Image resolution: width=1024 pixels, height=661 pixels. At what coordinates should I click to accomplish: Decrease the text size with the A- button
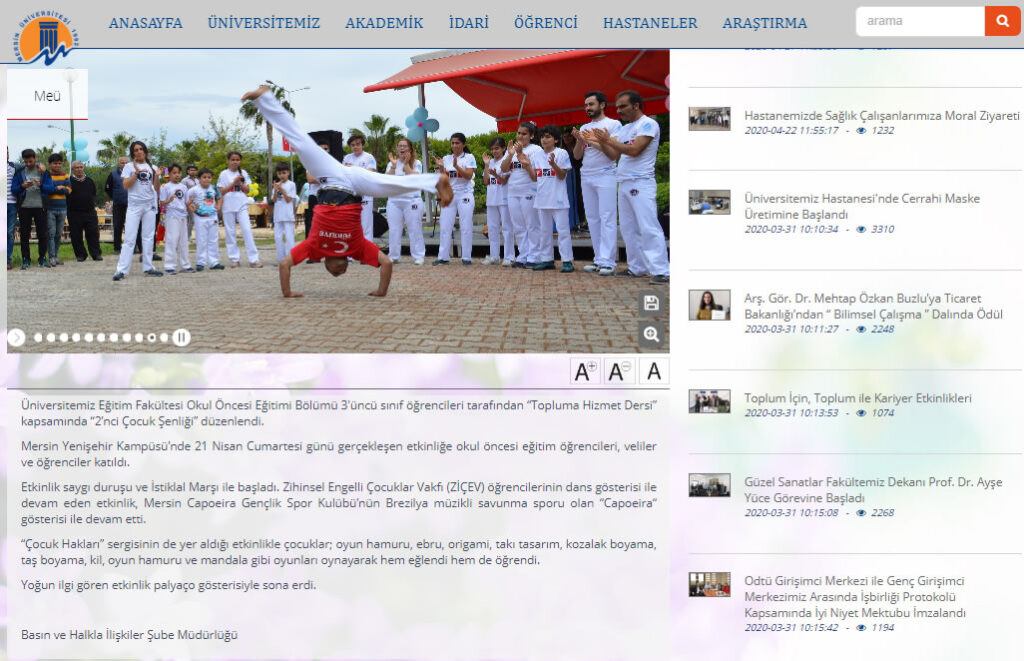[x=618, y=372]
